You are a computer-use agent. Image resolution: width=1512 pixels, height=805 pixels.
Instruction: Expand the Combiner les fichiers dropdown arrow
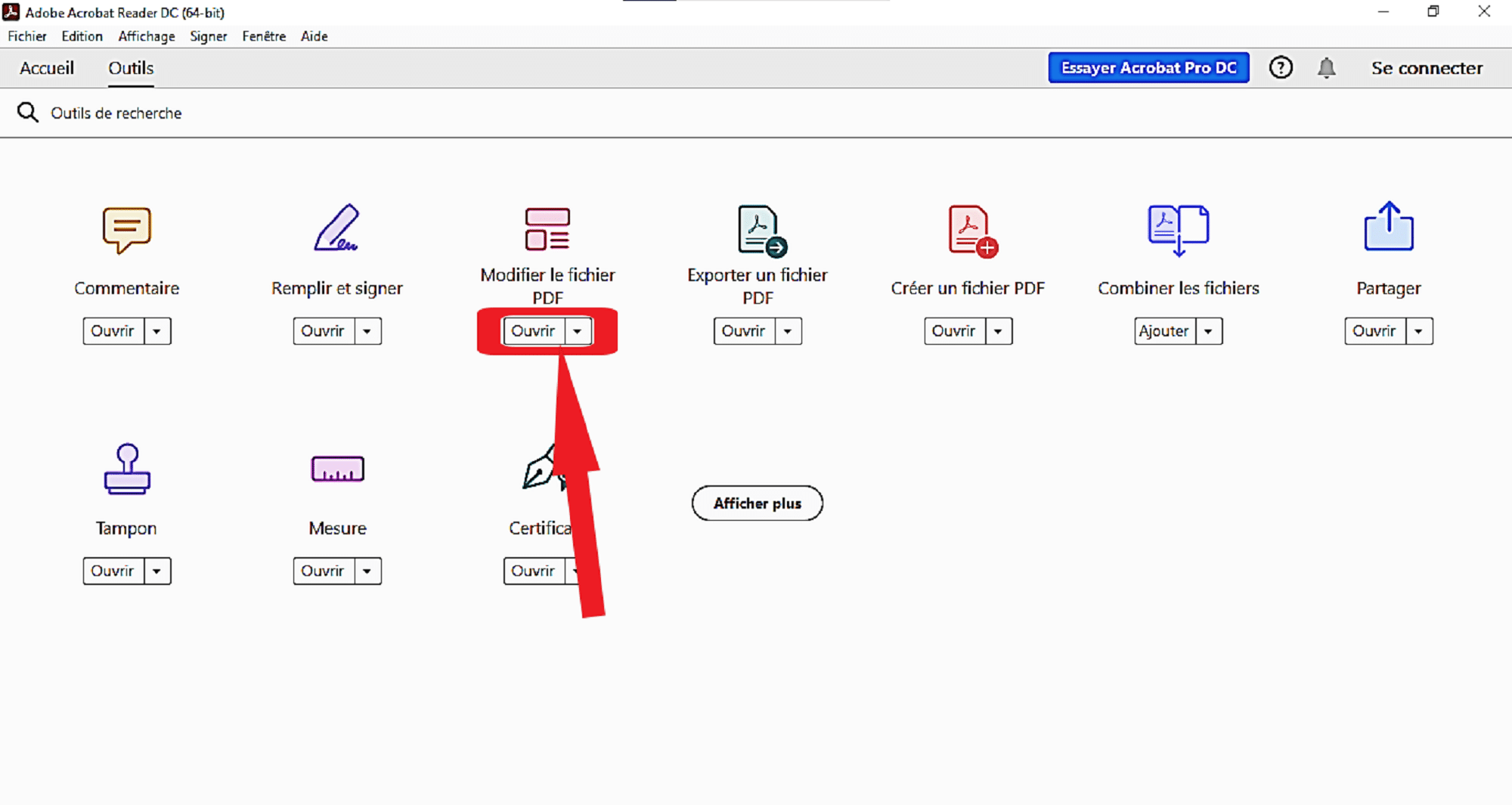[x=1208, y=331]
